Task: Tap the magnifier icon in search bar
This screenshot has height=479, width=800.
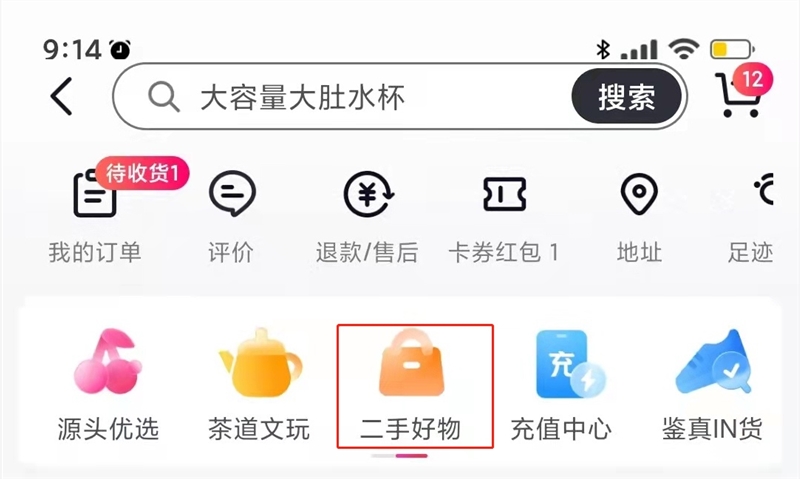Action: point(163,96)
